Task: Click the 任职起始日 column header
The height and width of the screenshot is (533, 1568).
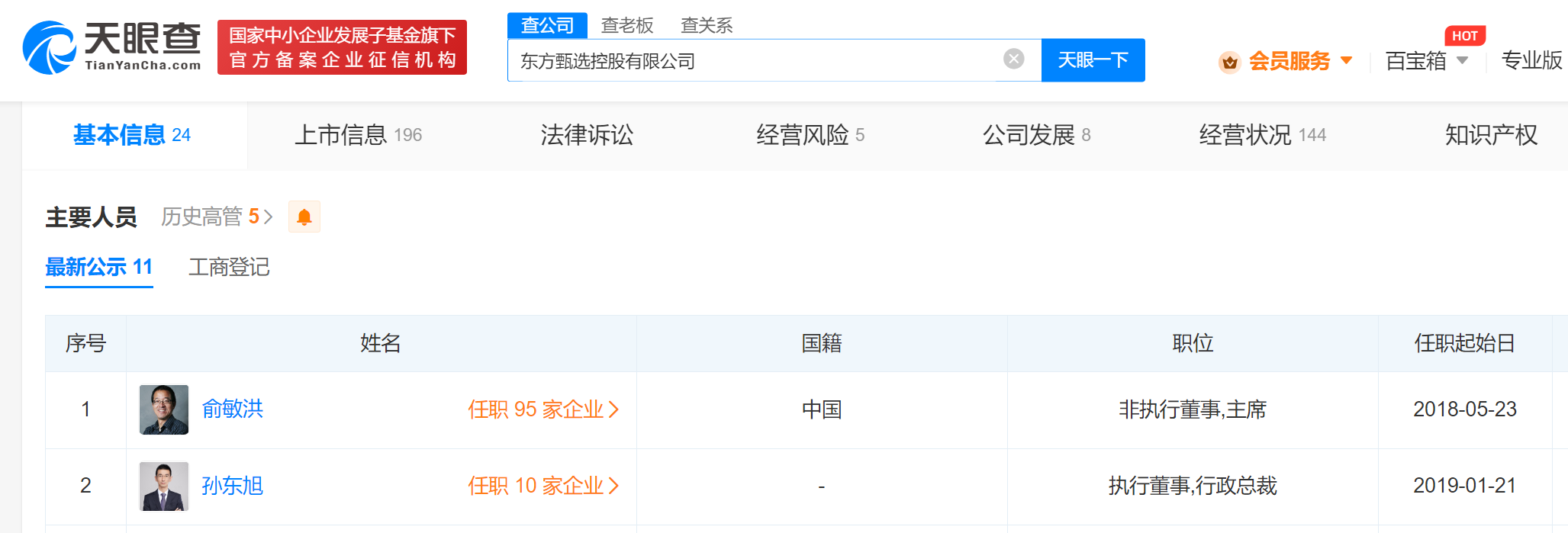Action: 1465,343
